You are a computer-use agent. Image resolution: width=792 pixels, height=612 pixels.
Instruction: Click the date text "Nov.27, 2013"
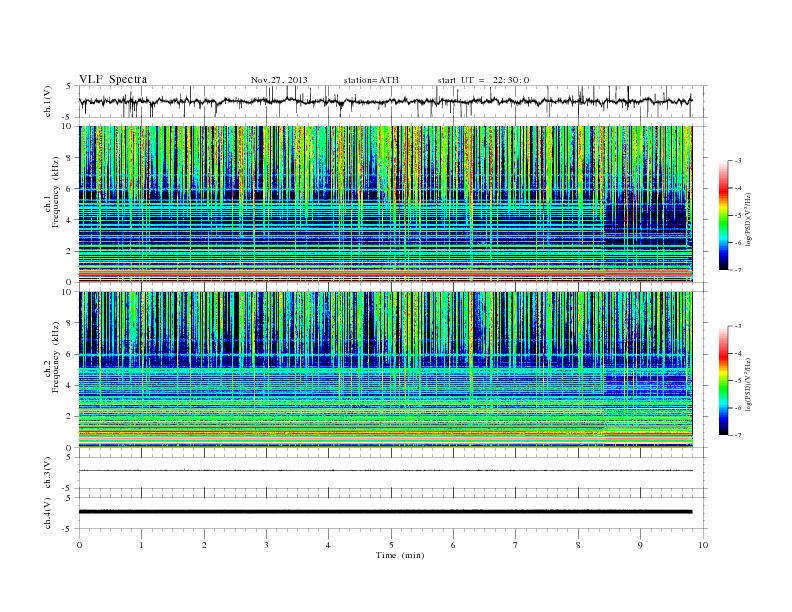(x=279, y=80)
